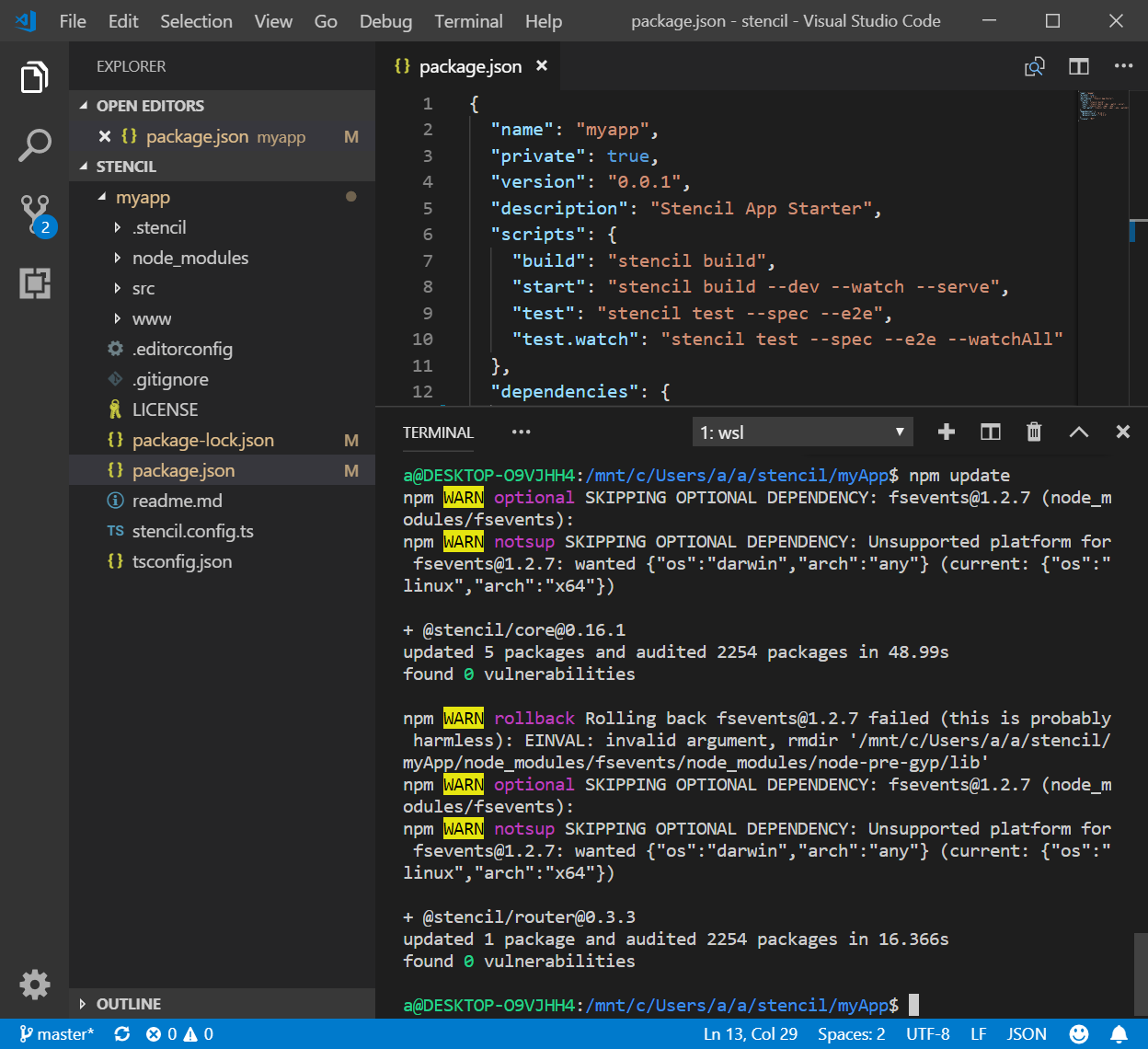Expand the www folder
Screen dimensions: 1148x1049
(x=222, y=318)
